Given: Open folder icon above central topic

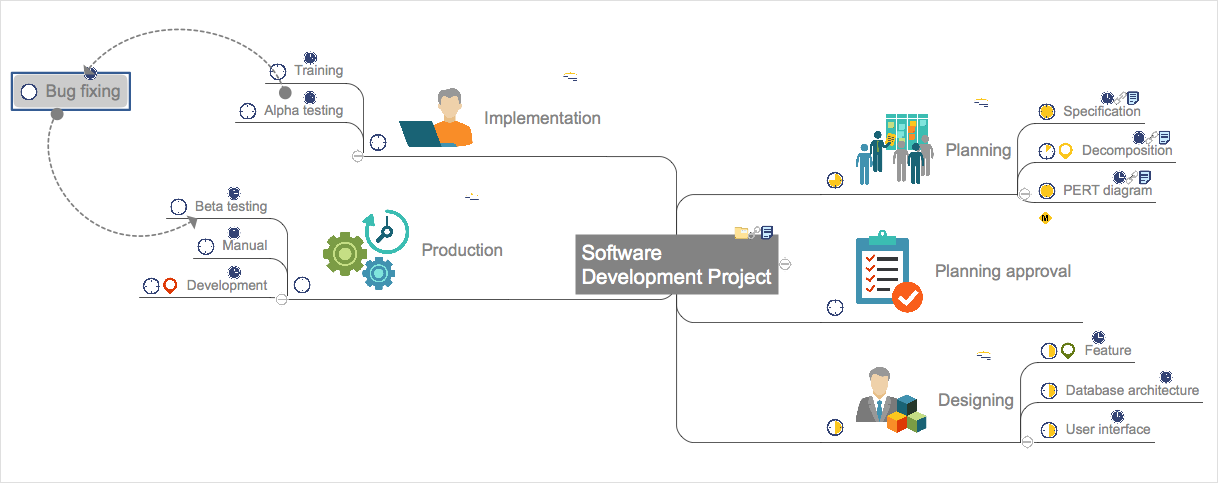Looking at the screenshot, I should [741, 232].
